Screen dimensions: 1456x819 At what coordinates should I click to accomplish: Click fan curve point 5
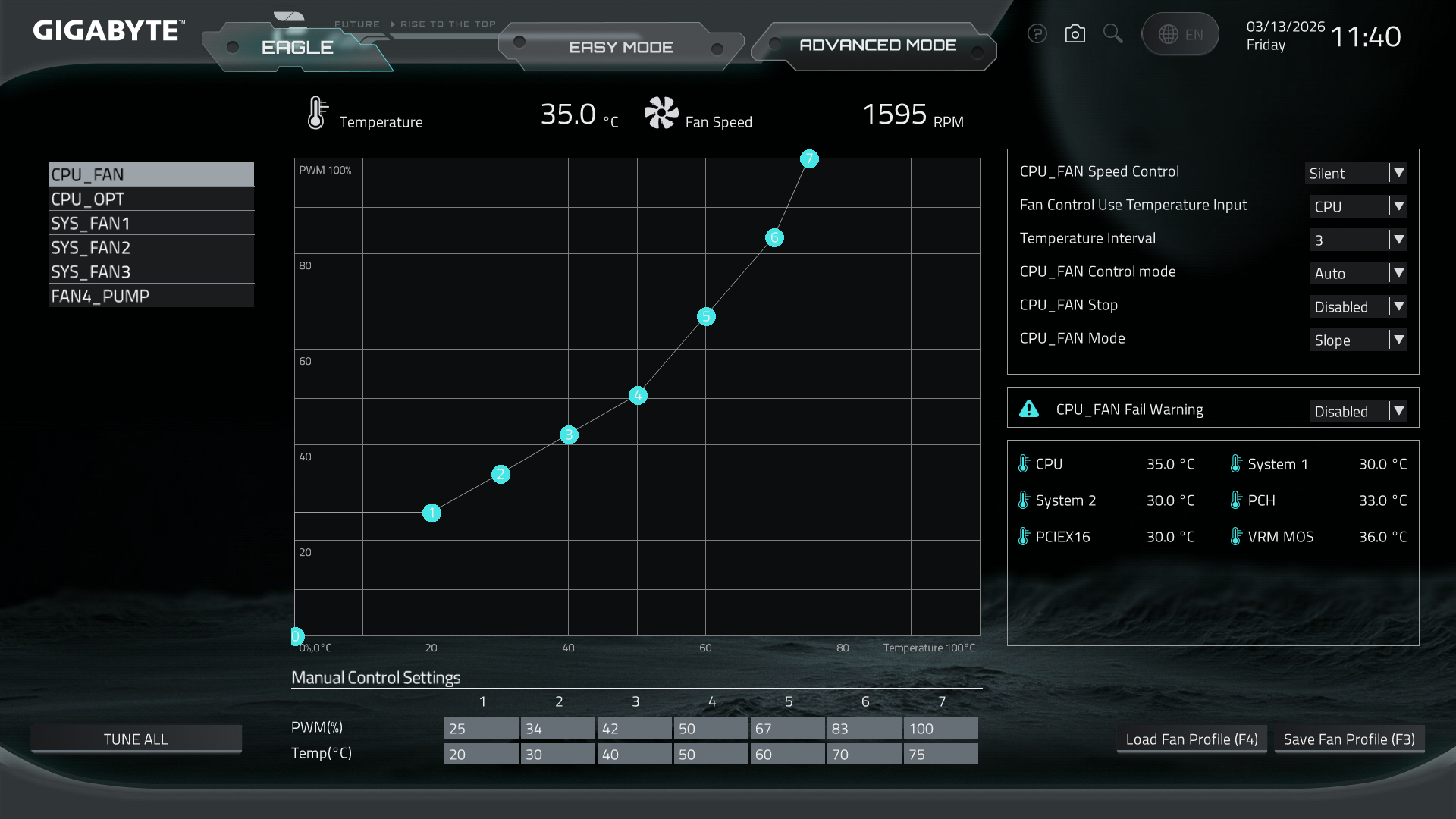(706, 316)
